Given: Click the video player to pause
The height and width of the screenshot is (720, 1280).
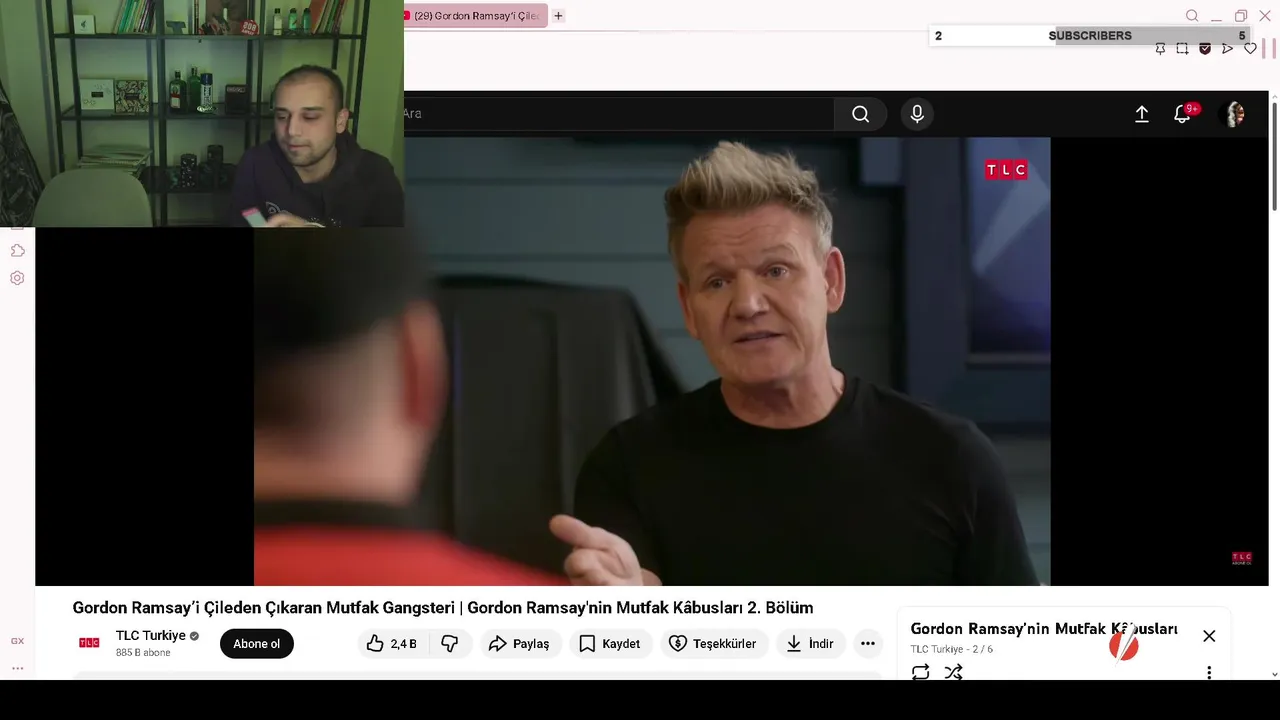Looking at the screenshot, I should point(652,361).
